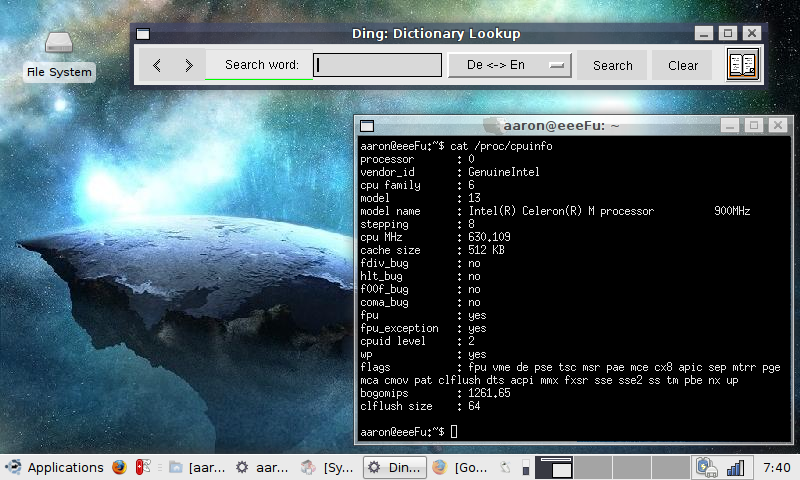Image resolution: width=800 pixels, height=480 pixels.
Task: Focus the Search word input field
Action: [377, 65]
